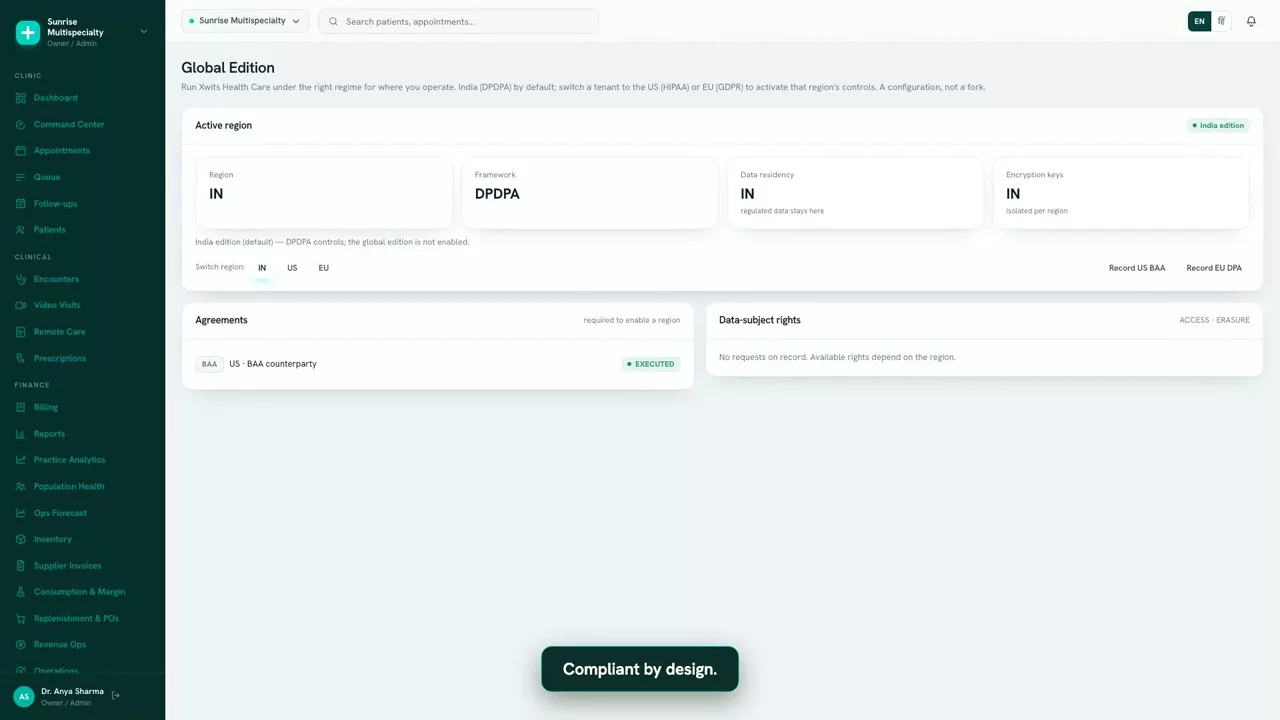Open the notifications bell icon
Viewport: 1280px width, 720px height.
point(1251,21)
